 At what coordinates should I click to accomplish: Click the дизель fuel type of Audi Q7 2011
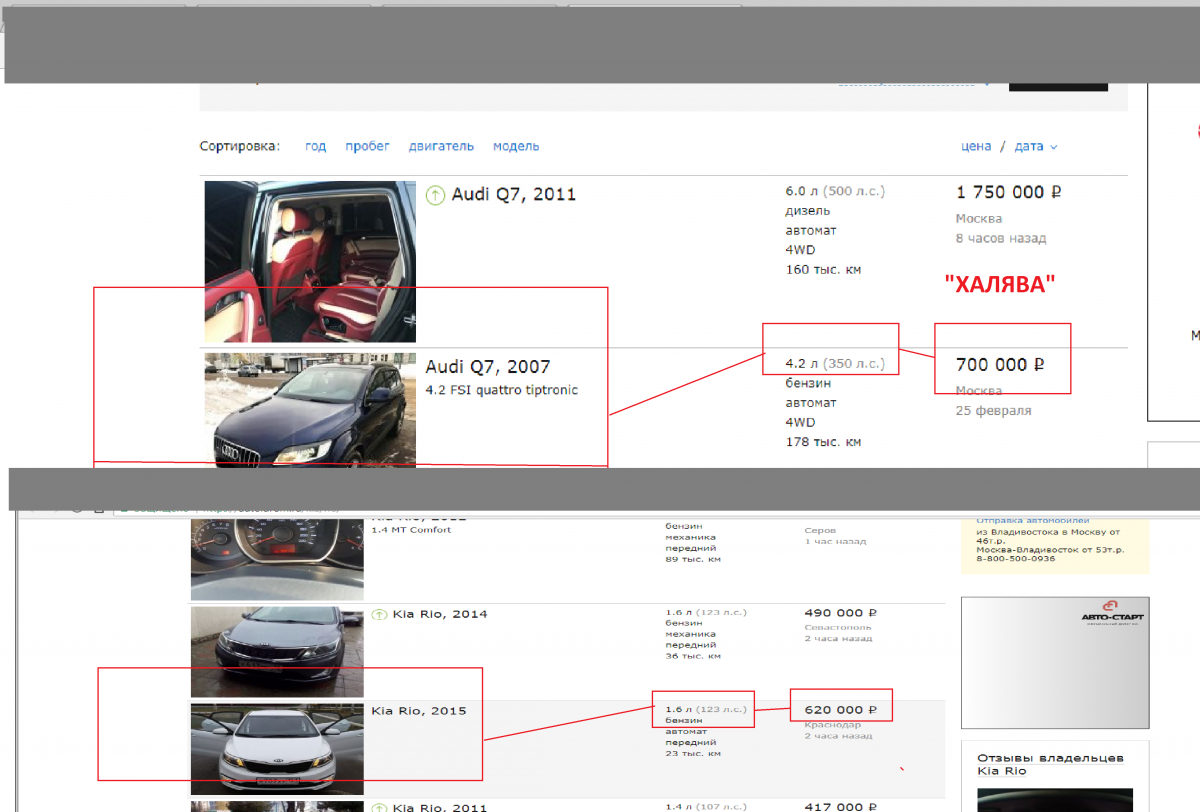click(x=808, y=211)
